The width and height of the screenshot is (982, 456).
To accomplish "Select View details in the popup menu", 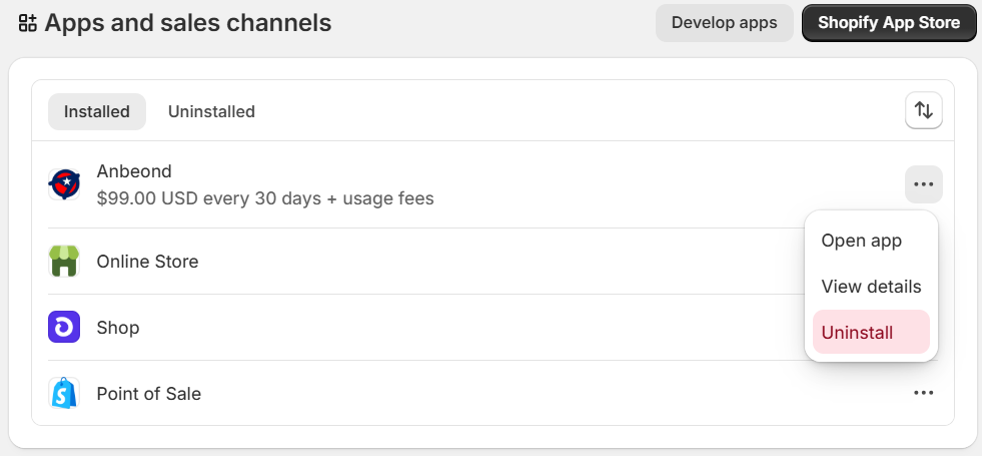I will point(871,287).
